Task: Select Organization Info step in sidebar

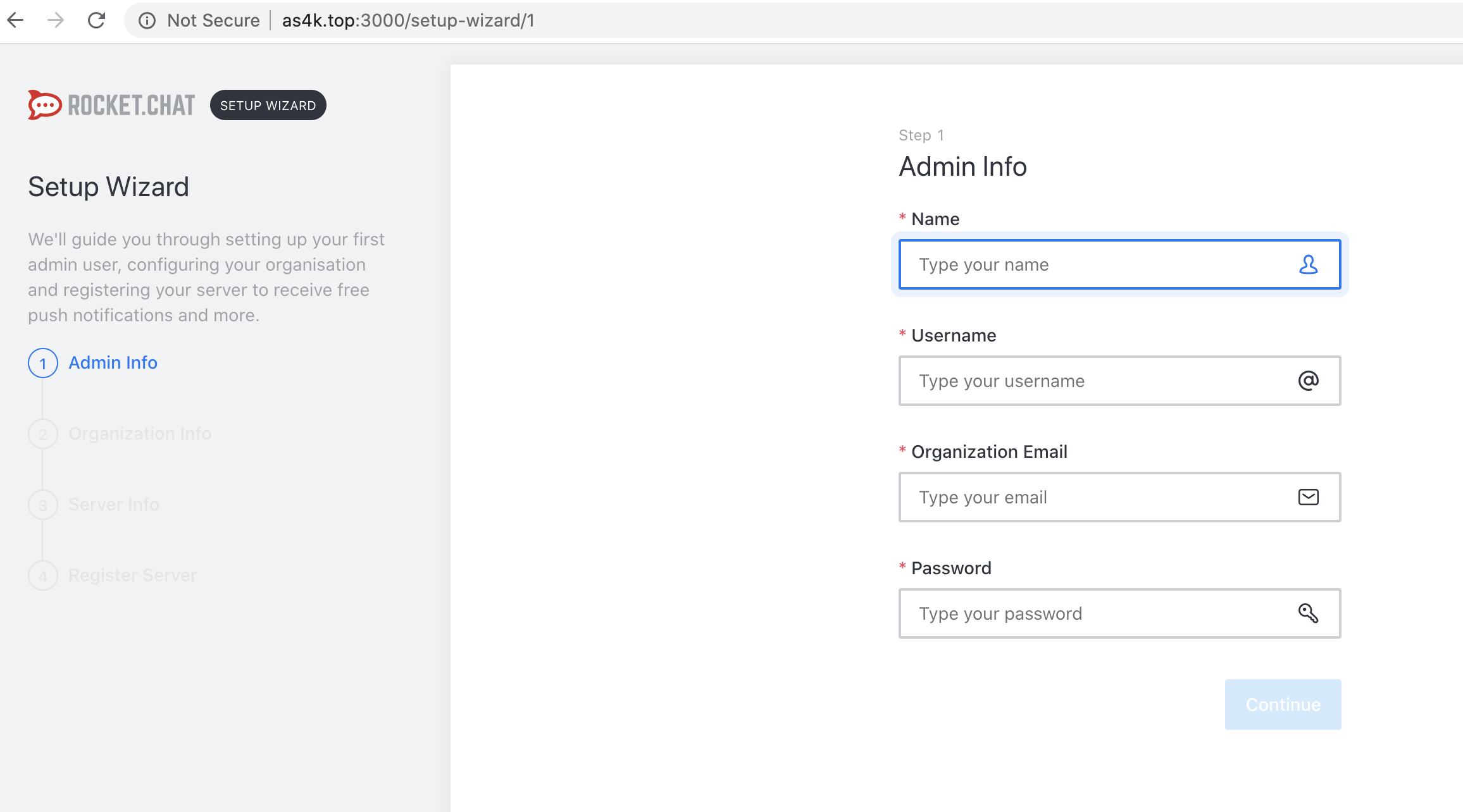Action: click(140, 434)
